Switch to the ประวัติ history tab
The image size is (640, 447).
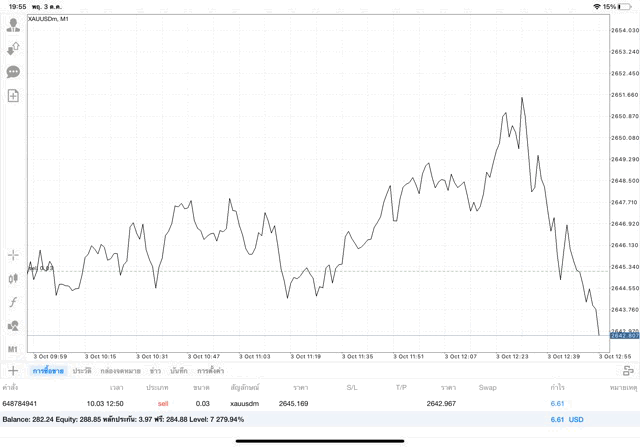coord(81,371)
